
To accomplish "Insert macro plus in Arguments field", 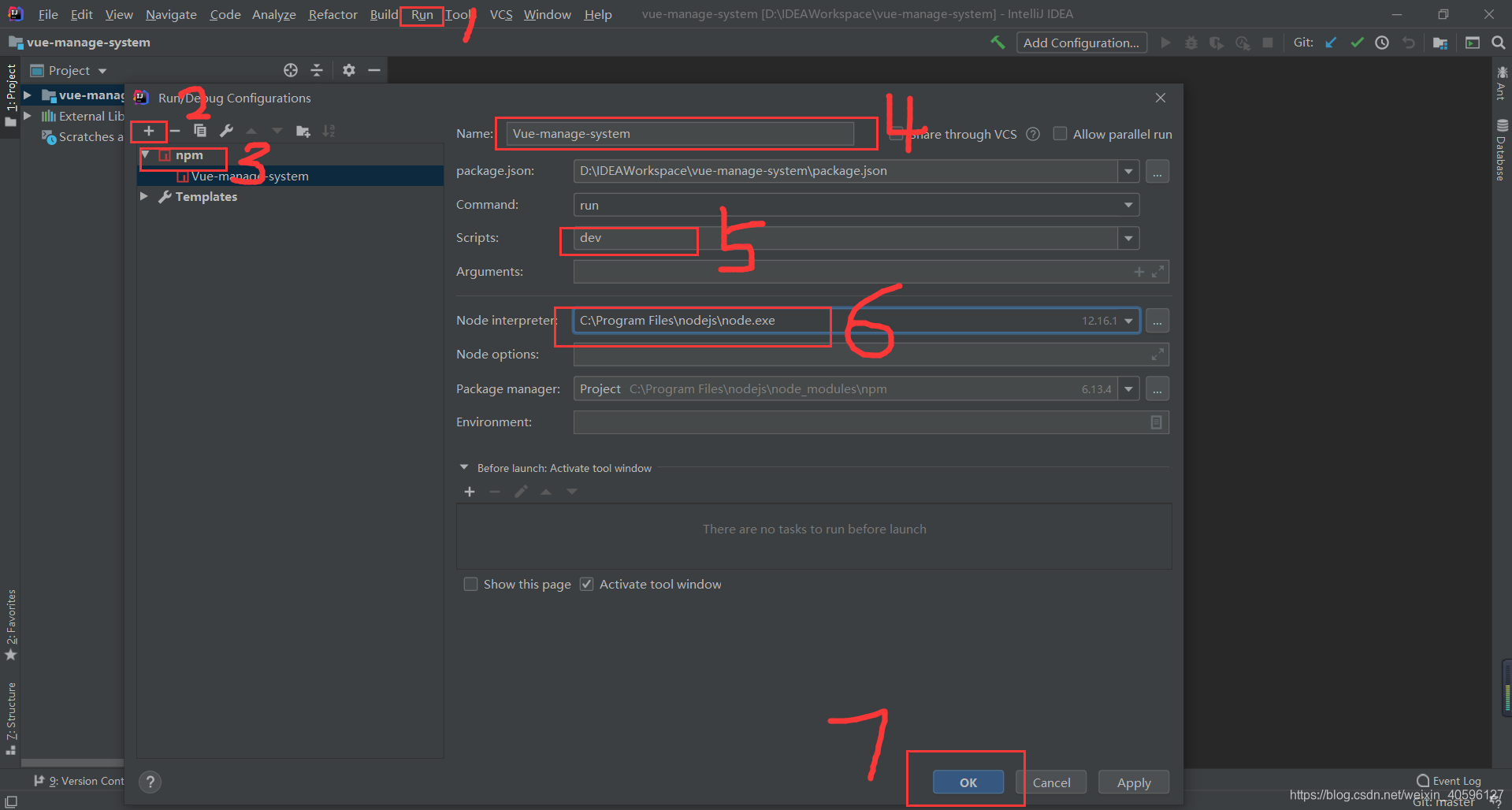I will click(1139, 272).
